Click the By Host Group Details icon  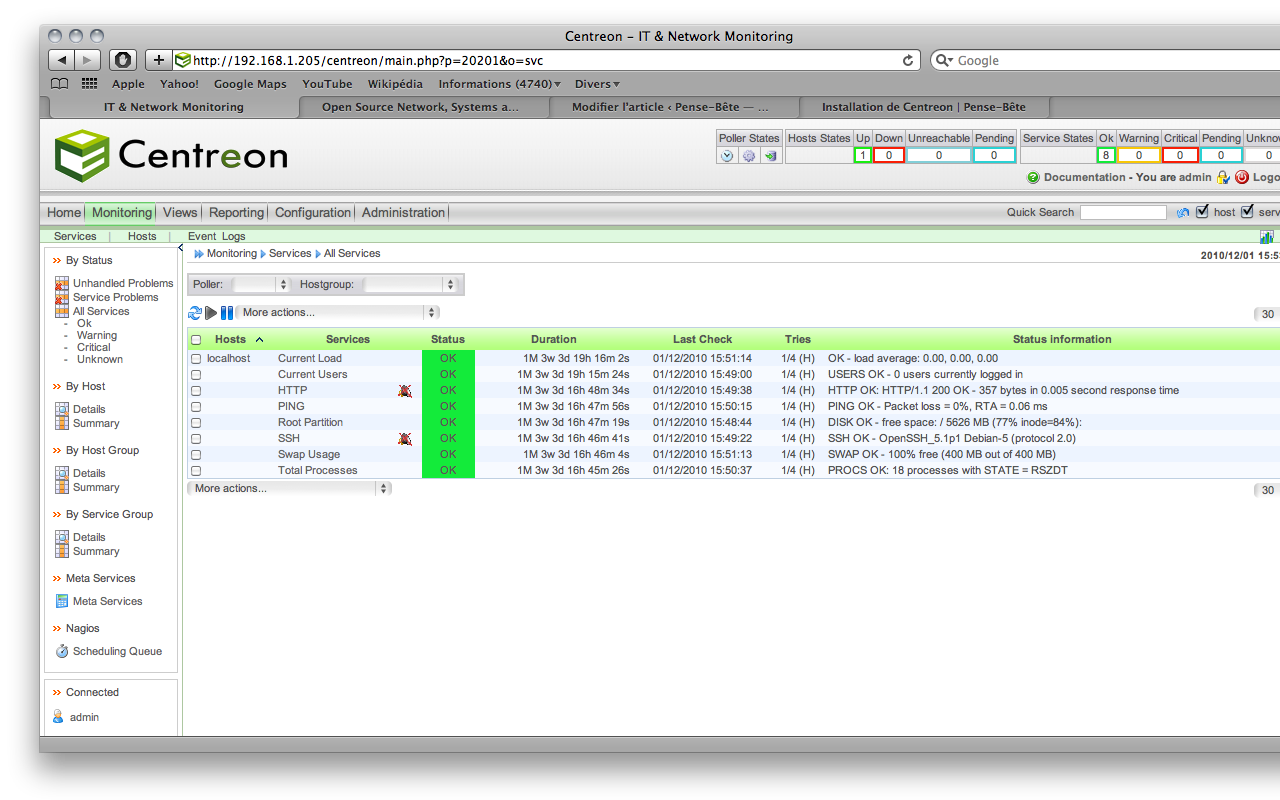62,473
